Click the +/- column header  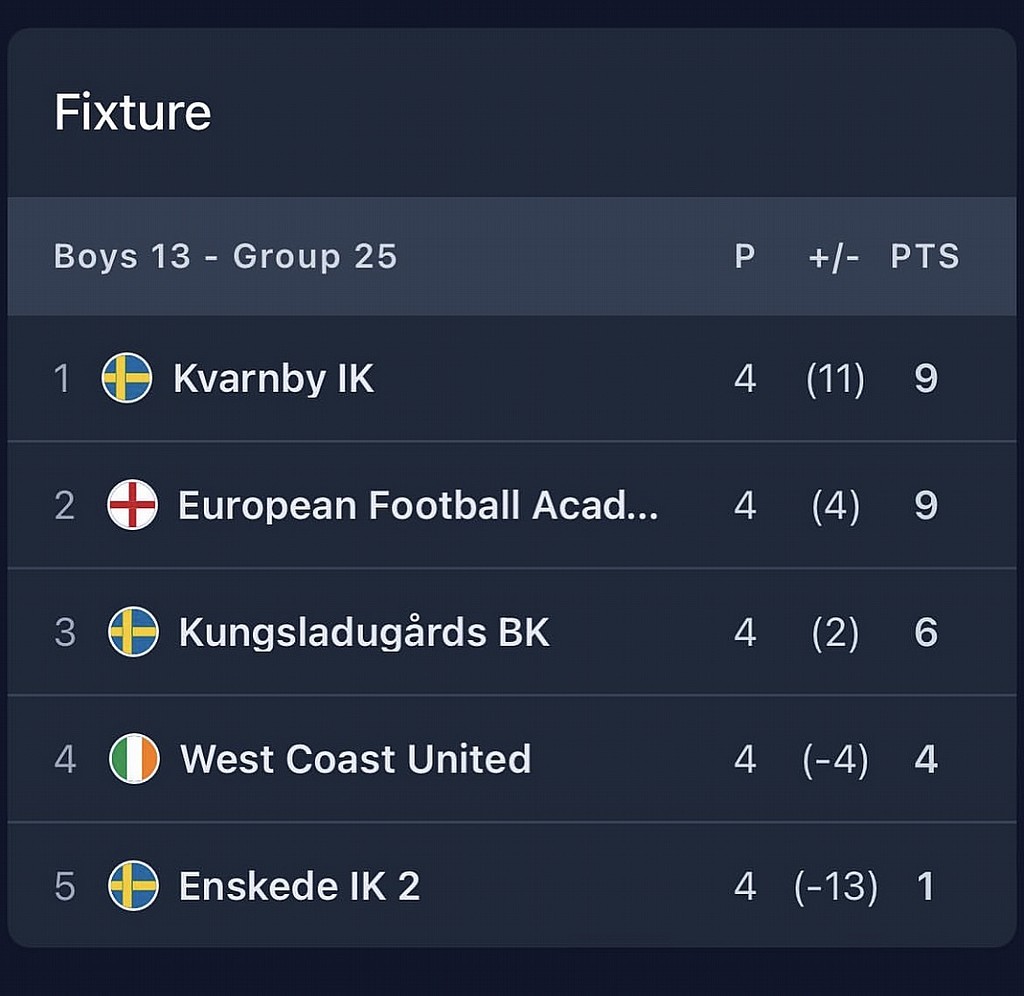(834, 257)
